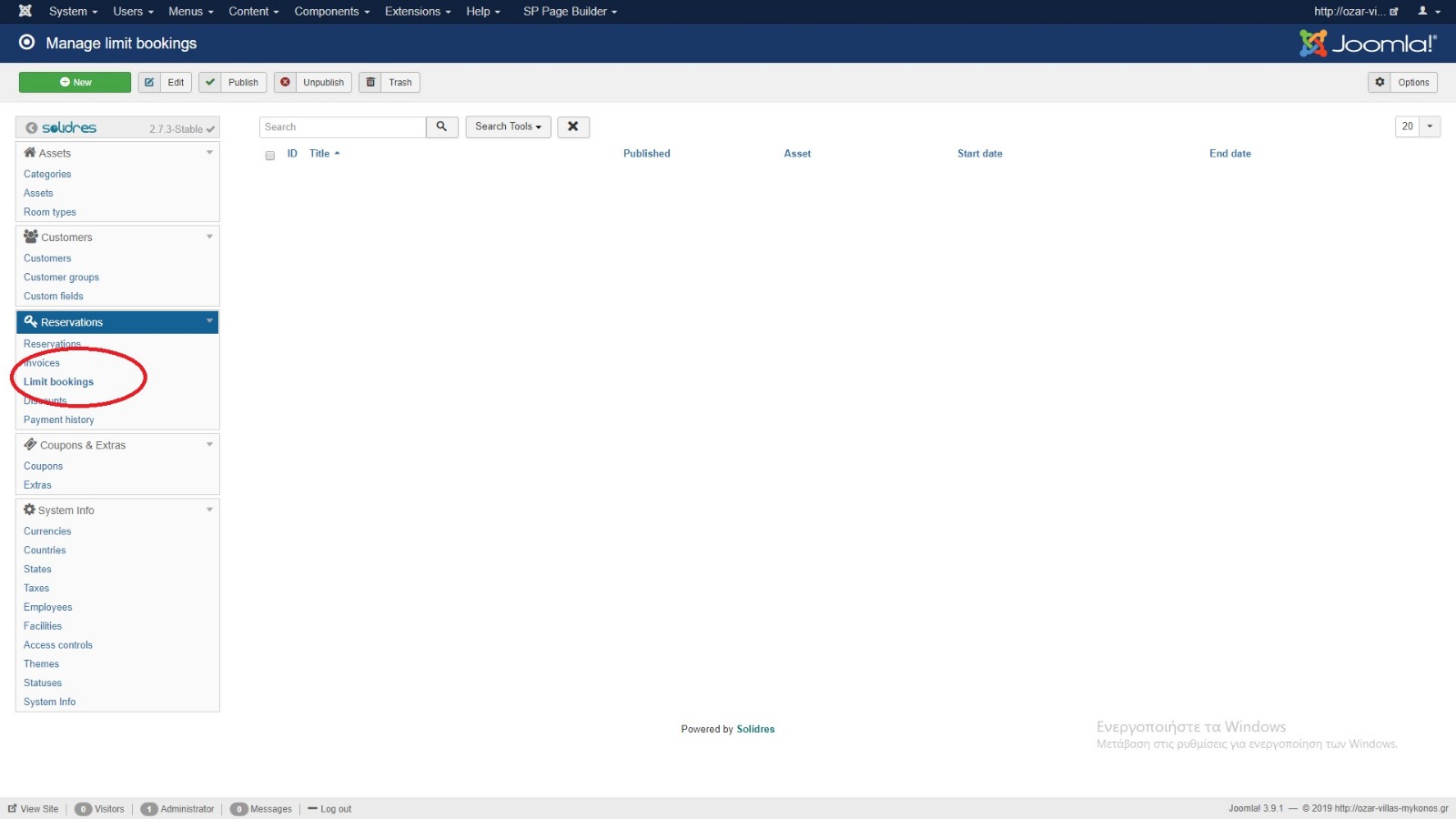Open the user account icon menu
Screen dimensions: 1456x819
(x=1428, y=12)
